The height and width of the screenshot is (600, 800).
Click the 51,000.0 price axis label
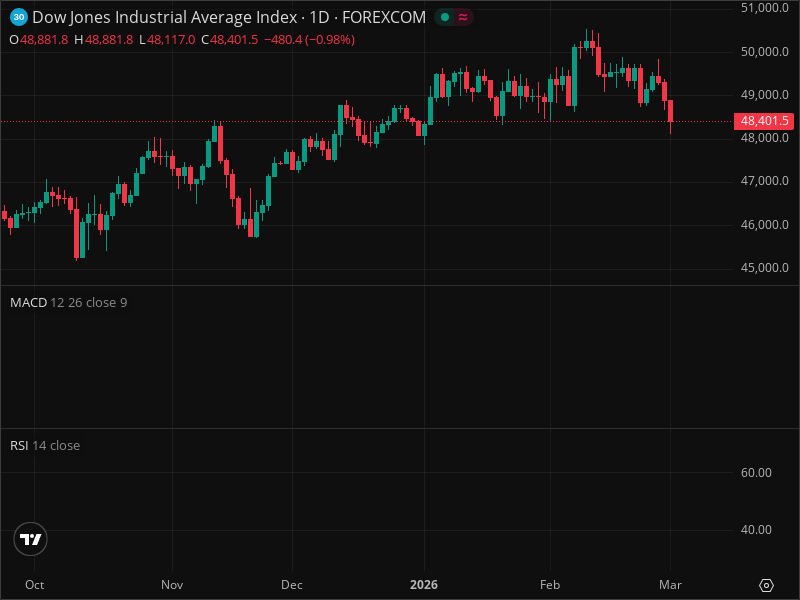(x=764, y=8)
